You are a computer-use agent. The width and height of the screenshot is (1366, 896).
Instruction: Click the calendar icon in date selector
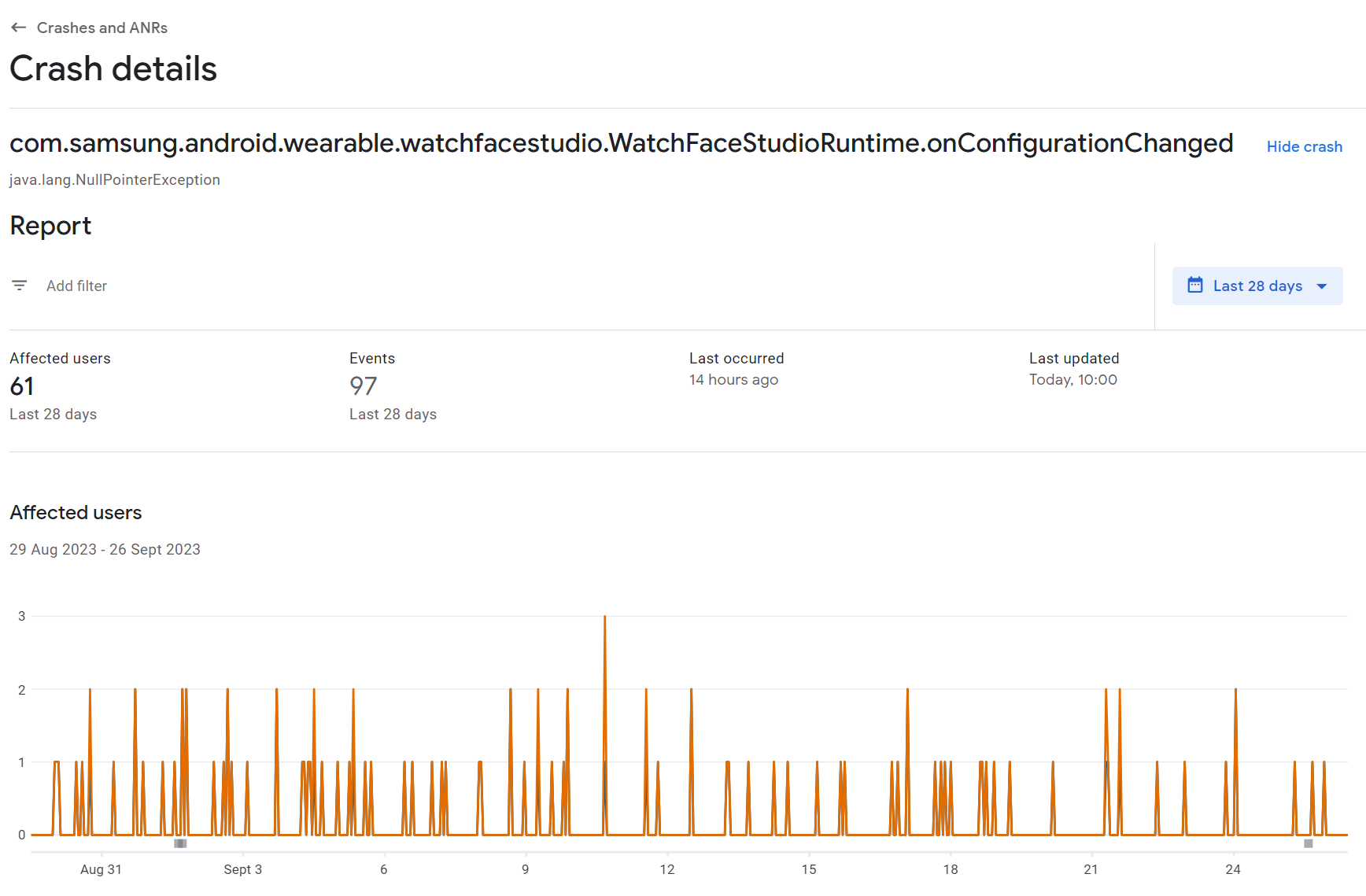pyautogui.click(x=1194, y=285)
